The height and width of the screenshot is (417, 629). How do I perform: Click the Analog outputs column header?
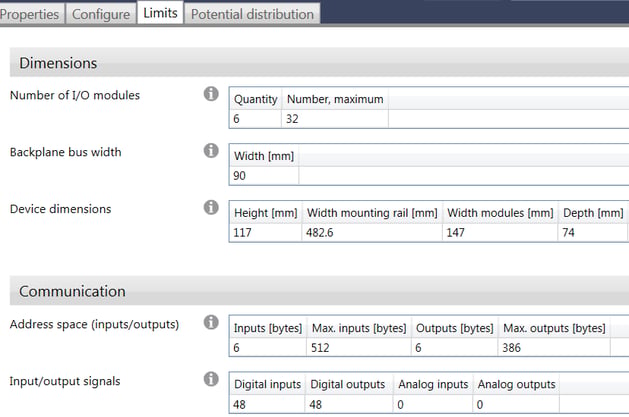tap(516, 384)
